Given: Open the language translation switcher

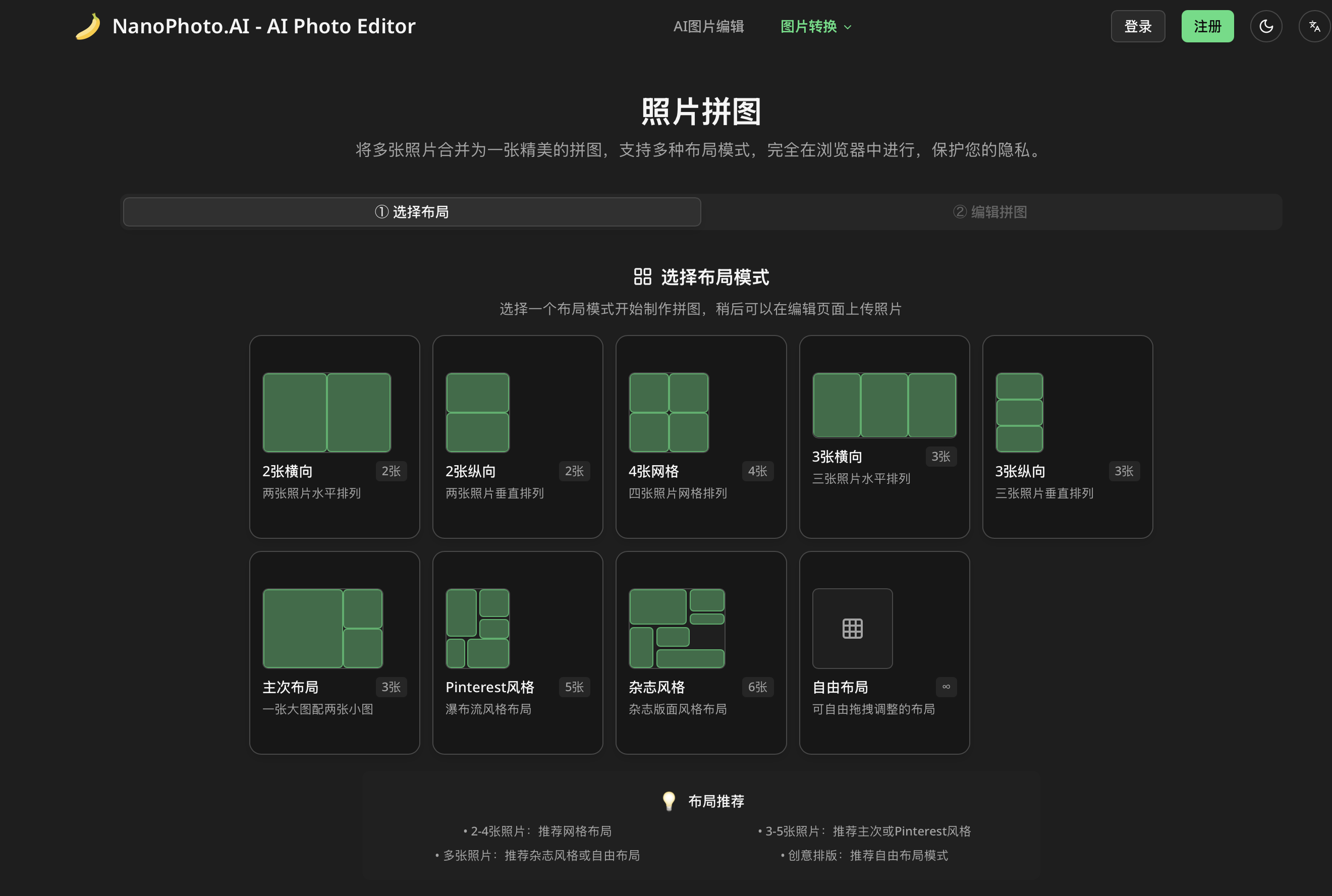Looking at the screenshot, I should pyautogui.click(x=1314, y=26).
